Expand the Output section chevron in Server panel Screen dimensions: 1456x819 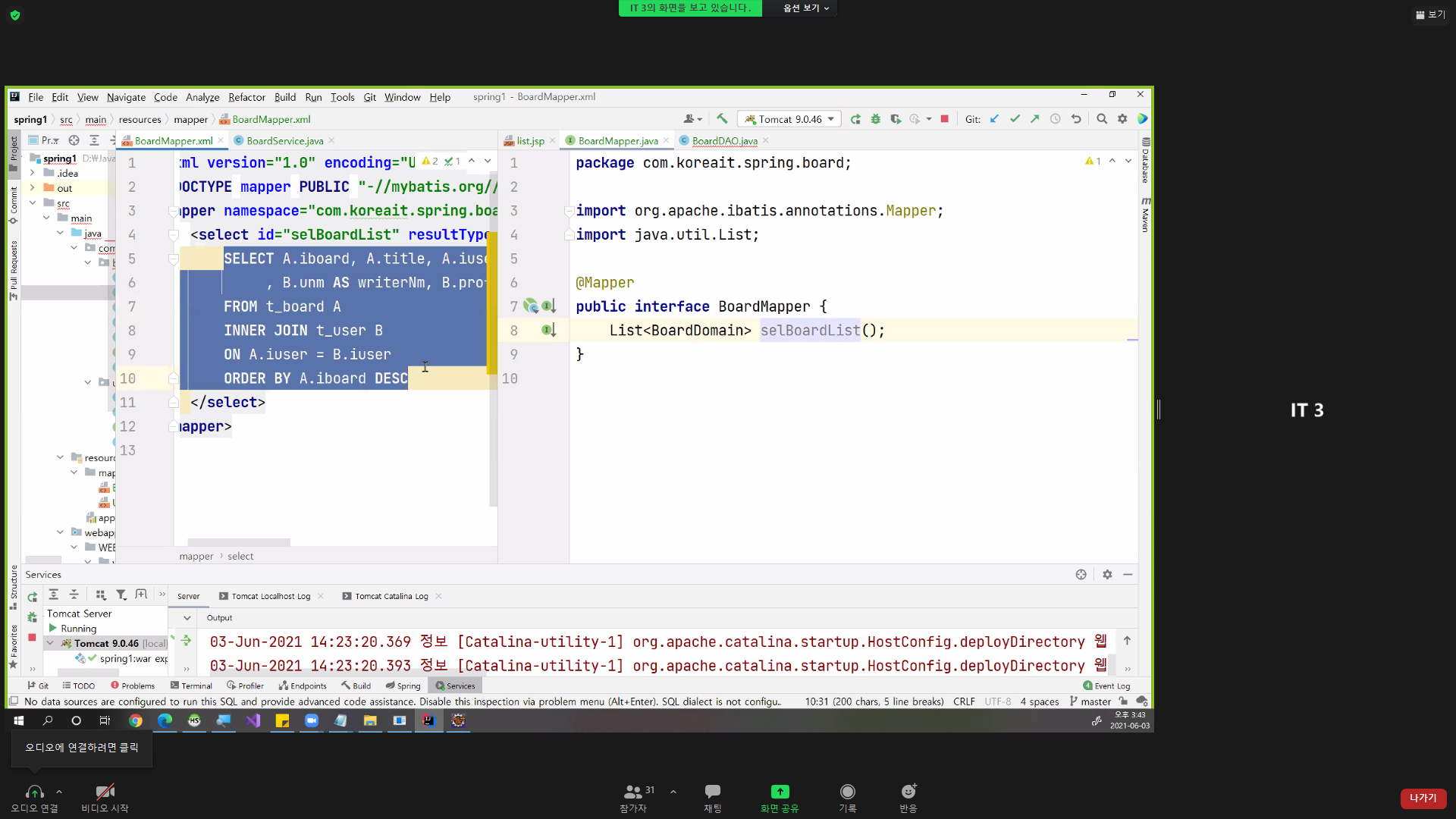[186, 617]
